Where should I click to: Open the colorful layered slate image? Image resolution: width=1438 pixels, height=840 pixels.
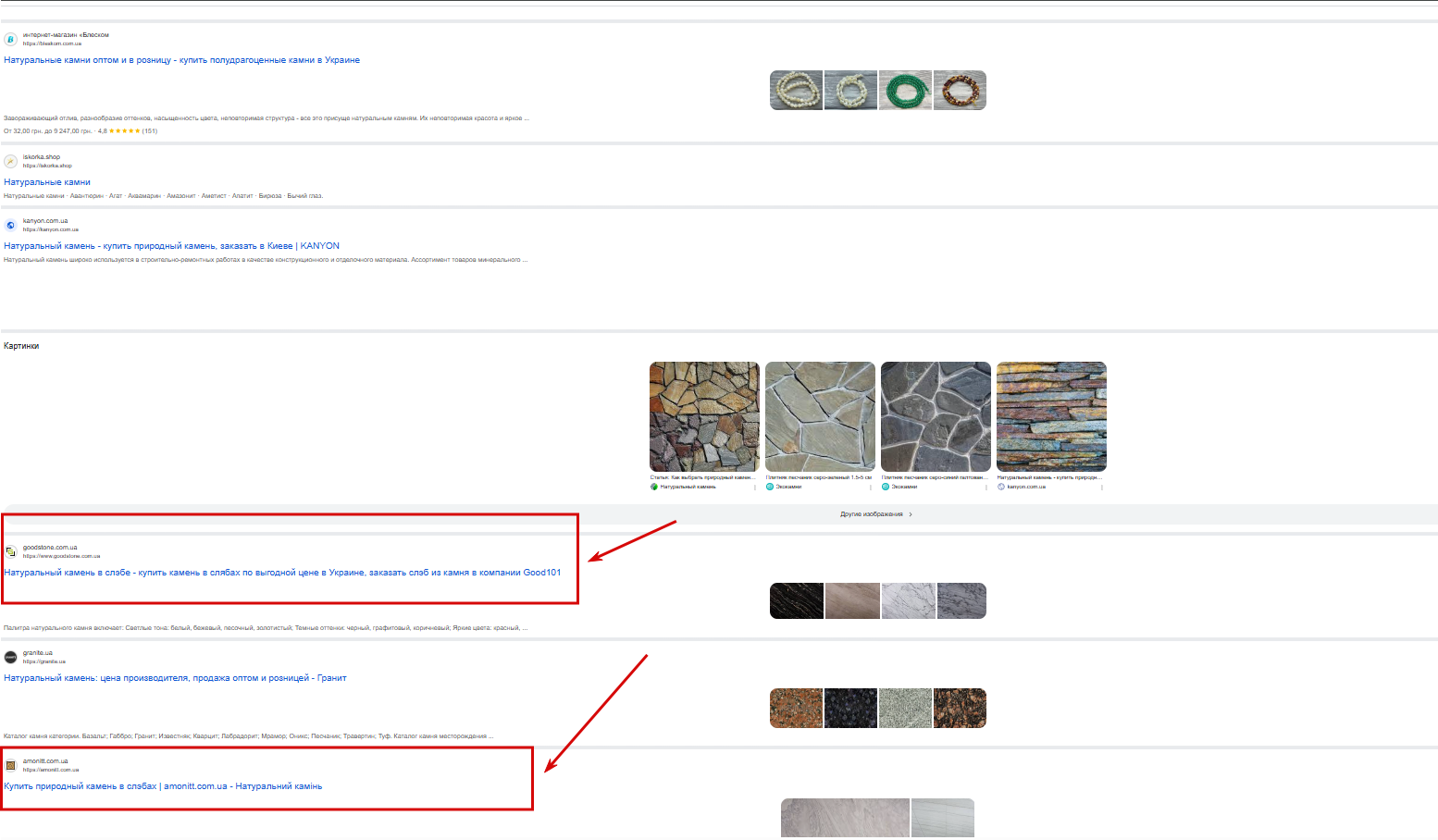tap(1051, 416)
